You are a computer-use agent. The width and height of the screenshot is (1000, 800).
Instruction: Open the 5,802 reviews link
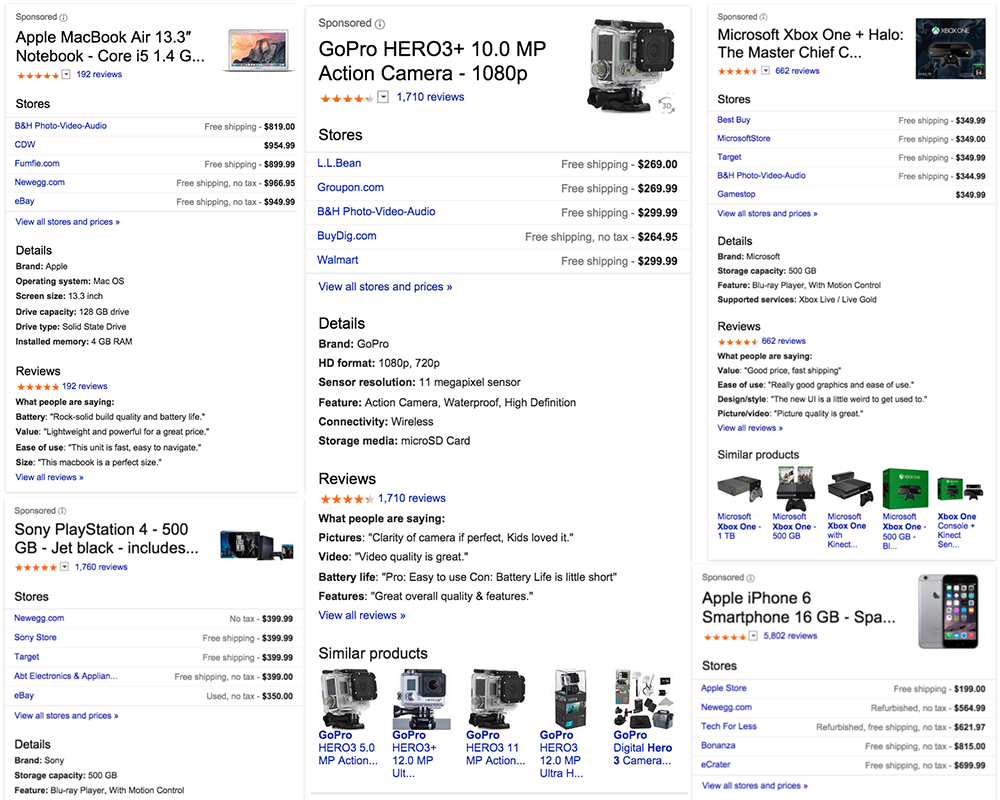[x=790, y=635]
